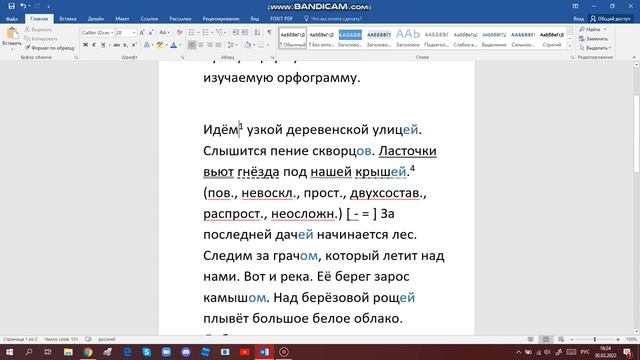Open the Рецензирование ribbon tab
Image resolution: width=640 pixels, height=360 pixels.
click(x=221, y=19)
